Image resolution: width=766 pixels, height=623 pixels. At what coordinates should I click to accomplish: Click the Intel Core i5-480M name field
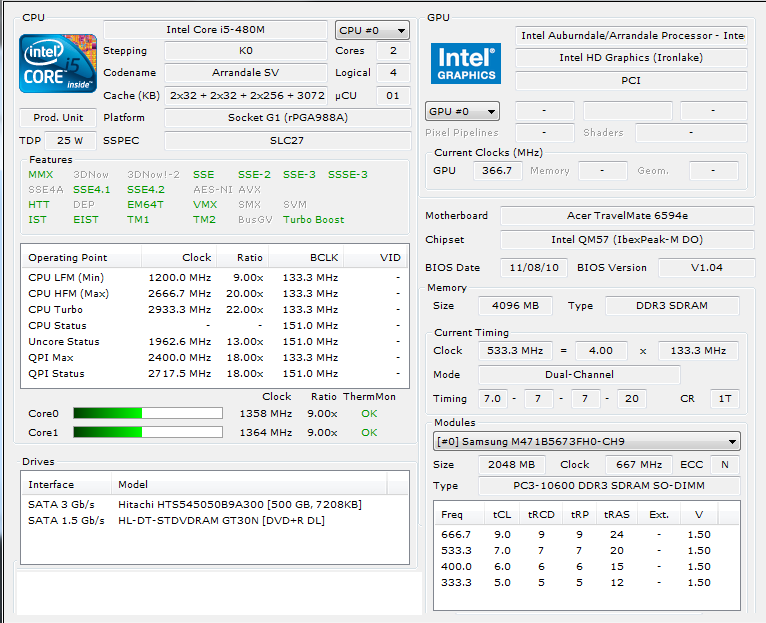coord(215,30)
